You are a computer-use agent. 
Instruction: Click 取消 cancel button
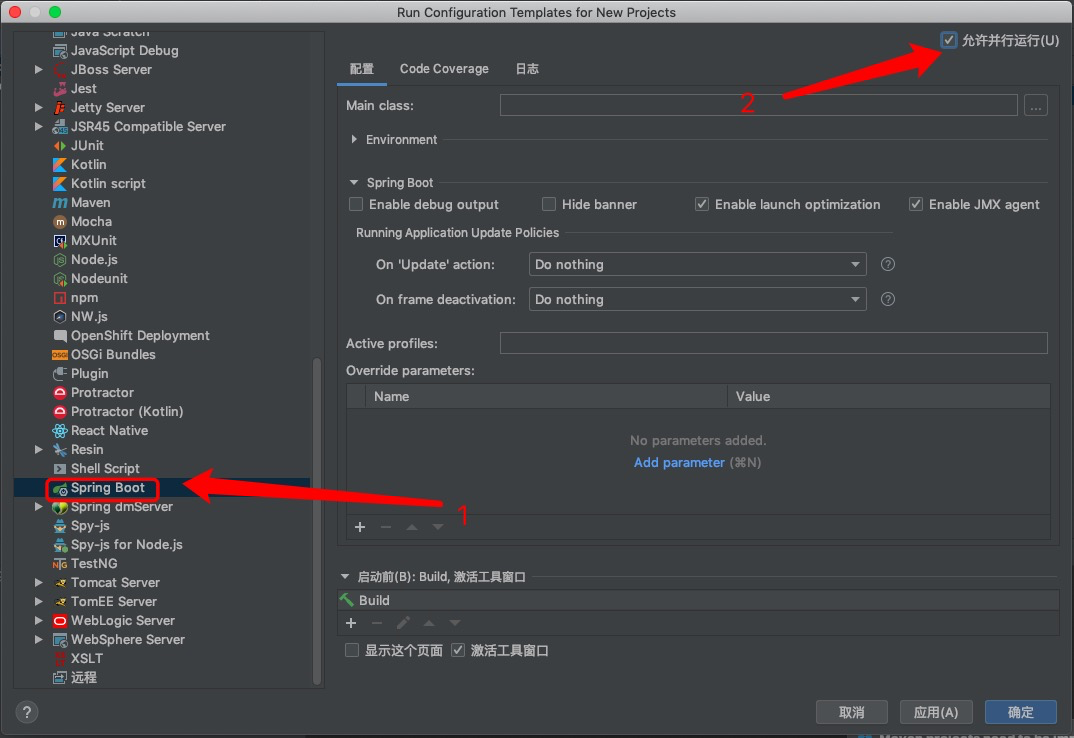coord(851,712)
